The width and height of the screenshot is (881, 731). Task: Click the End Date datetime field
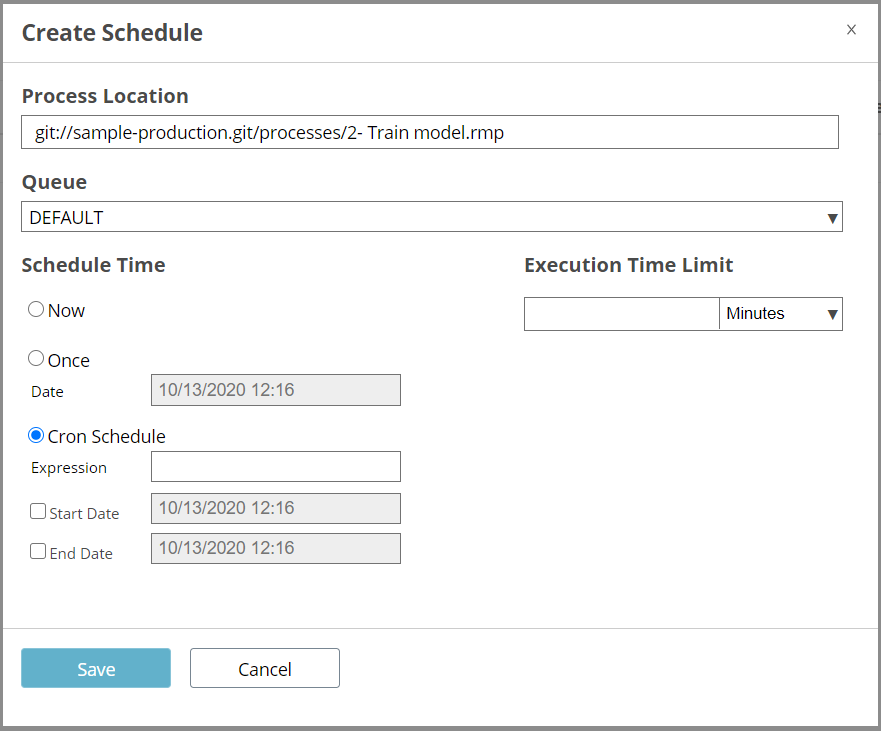tap(276, 548)
